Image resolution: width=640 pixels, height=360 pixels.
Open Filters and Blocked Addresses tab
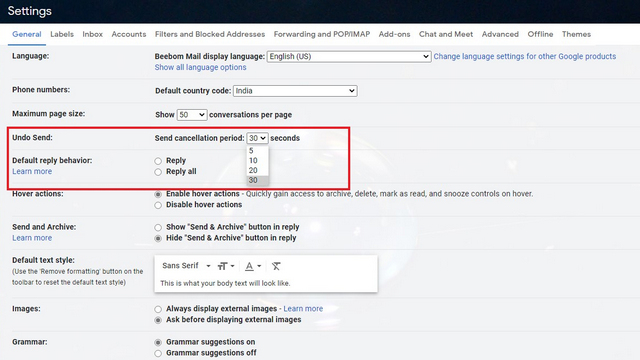[210, 34]
